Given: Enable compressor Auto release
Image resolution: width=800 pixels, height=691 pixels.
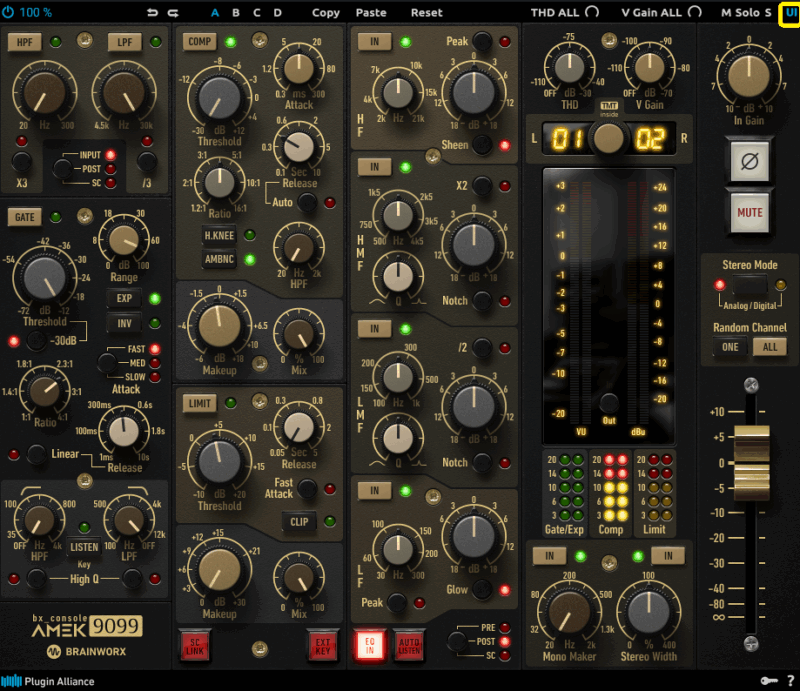Looking at the screenshot, I should pos(307,203).
